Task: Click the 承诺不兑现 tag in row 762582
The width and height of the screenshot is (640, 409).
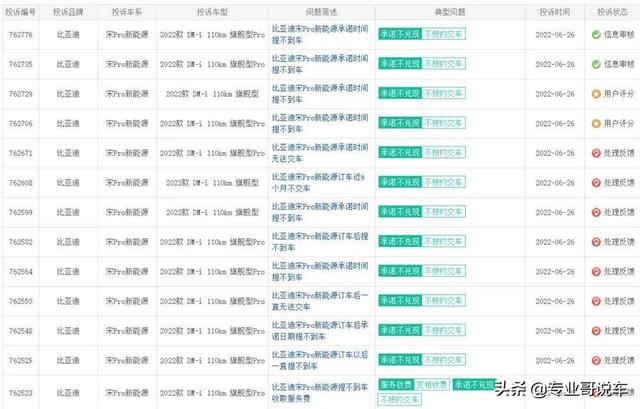Action: point(400,241)
